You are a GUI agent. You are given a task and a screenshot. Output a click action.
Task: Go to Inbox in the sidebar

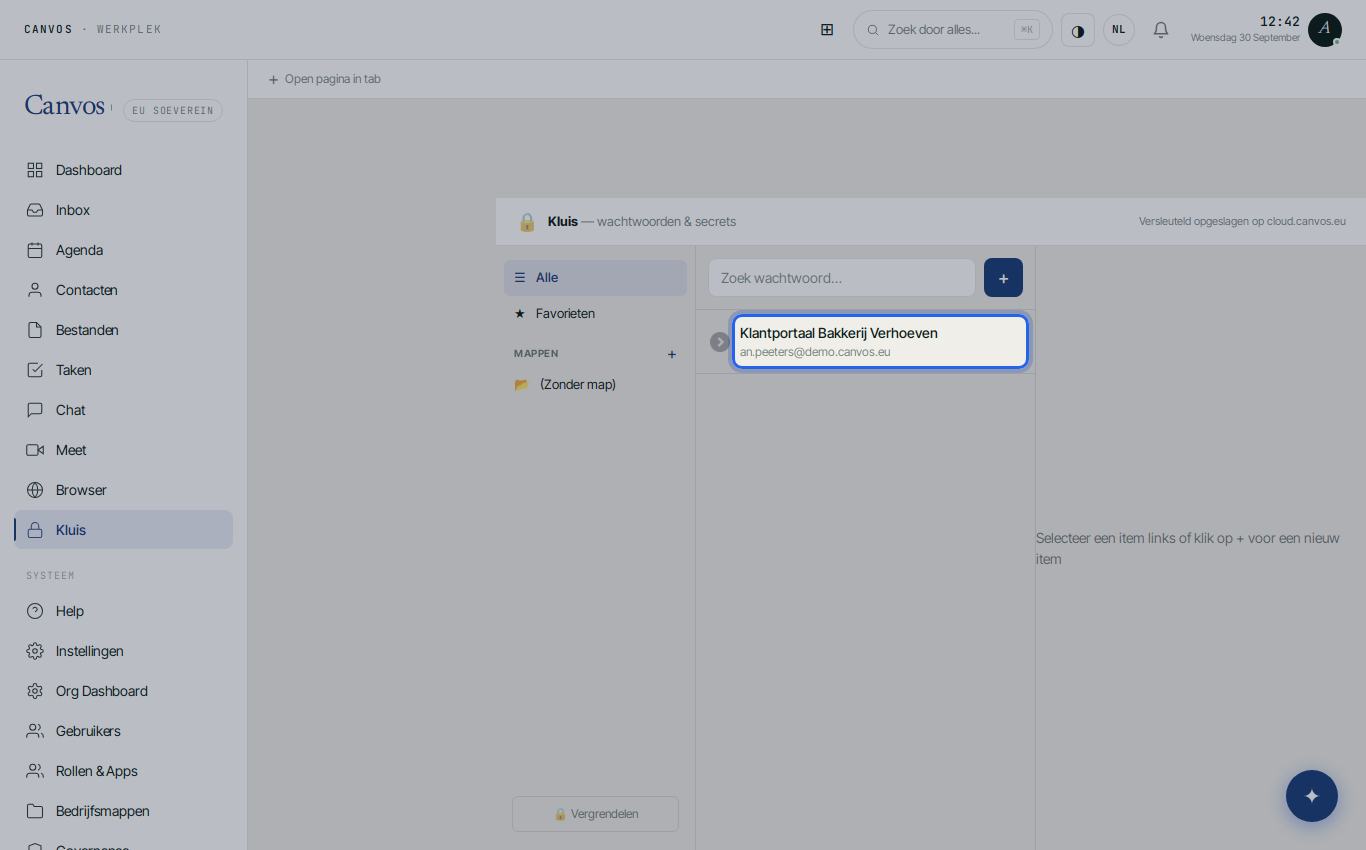pyautogui.click(x=123, y=210)
